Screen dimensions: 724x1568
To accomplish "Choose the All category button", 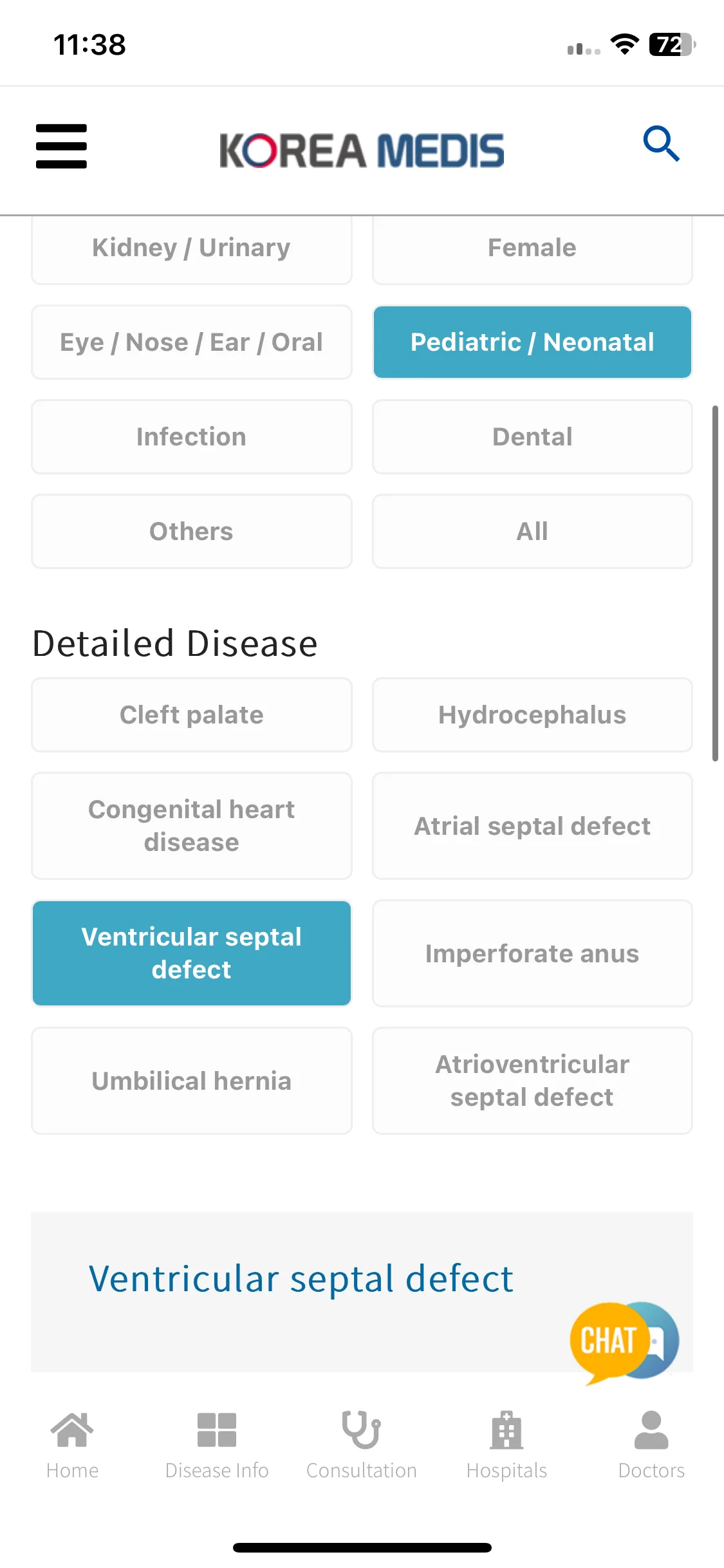I will 532,531.
